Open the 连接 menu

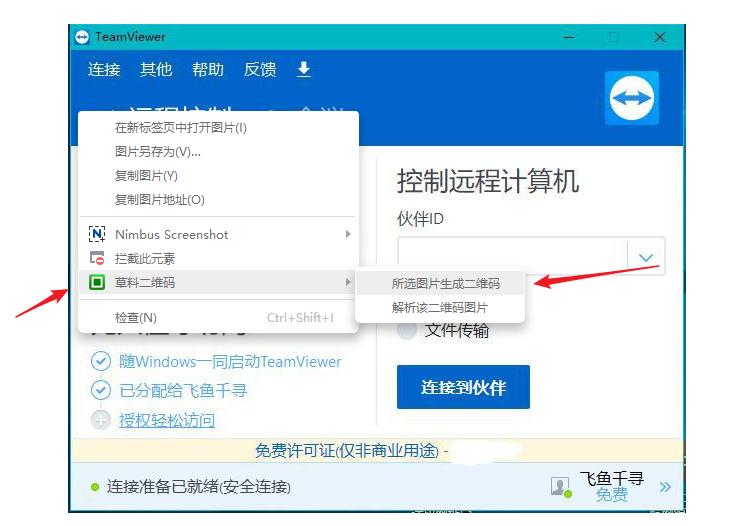pyautogui.click(x=104, y=69)
